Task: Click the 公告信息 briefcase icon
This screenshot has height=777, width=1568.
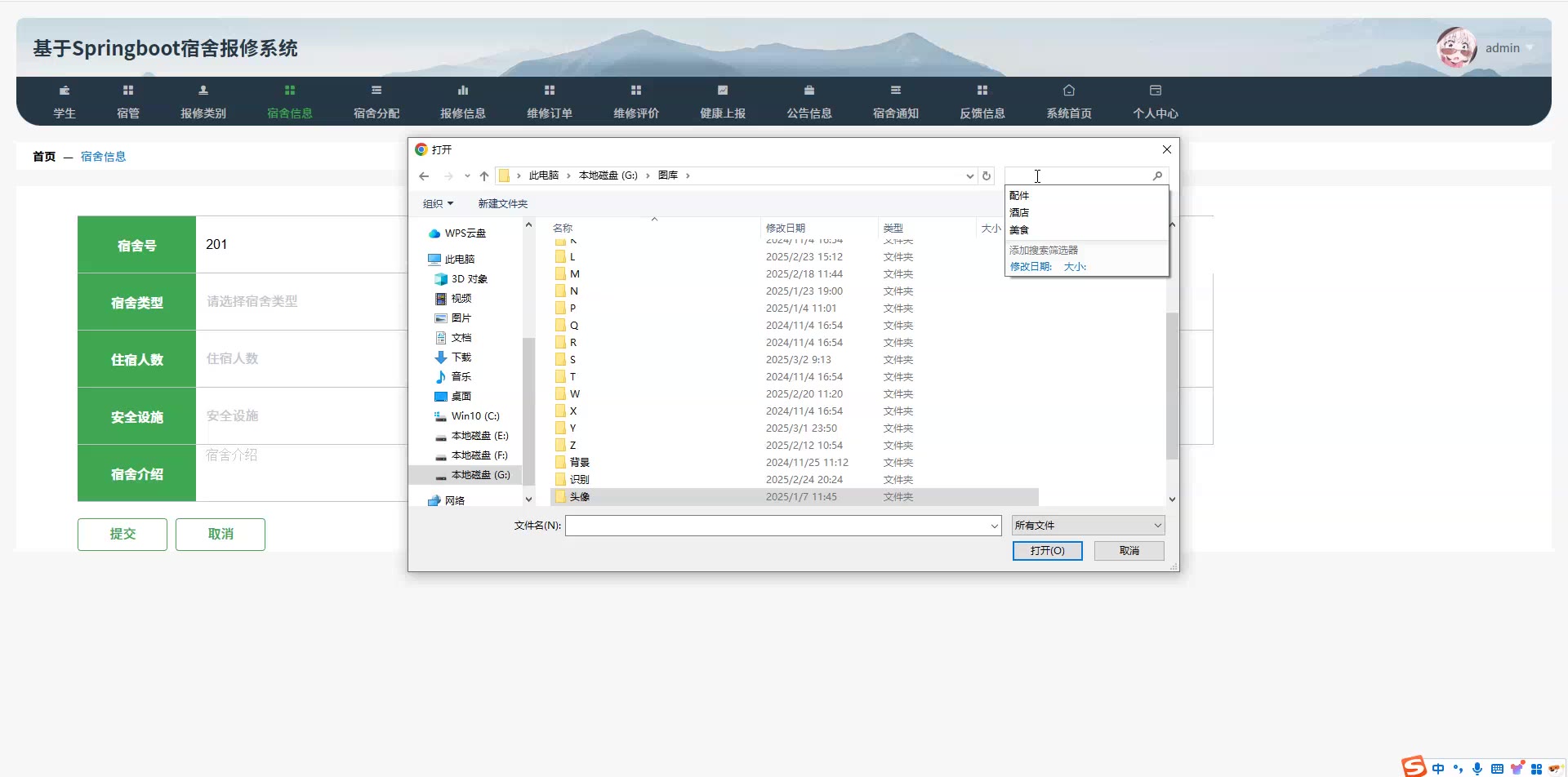Action: 809,91
